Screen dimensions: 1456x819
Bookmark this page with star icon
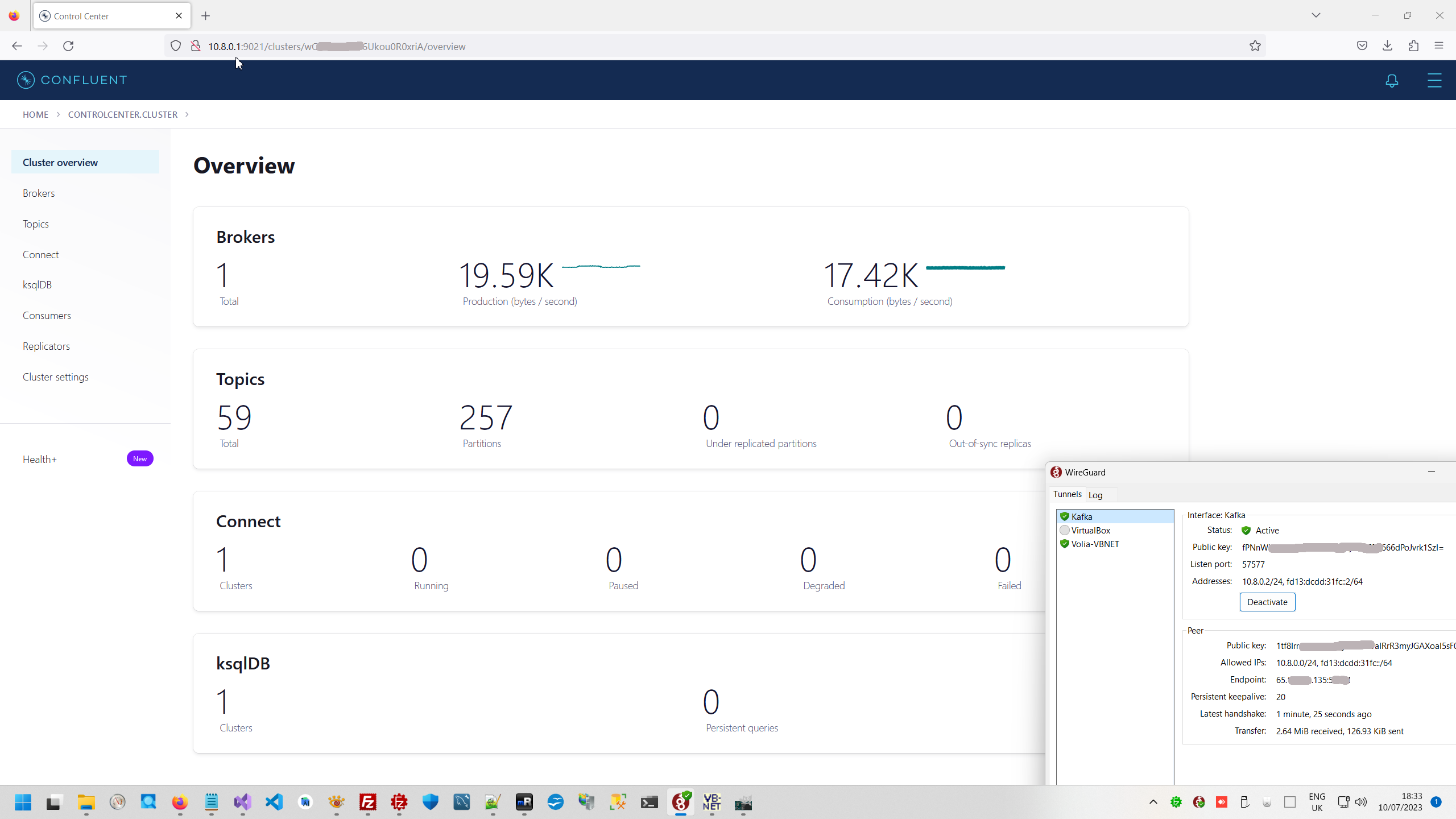click(1255, 46)
